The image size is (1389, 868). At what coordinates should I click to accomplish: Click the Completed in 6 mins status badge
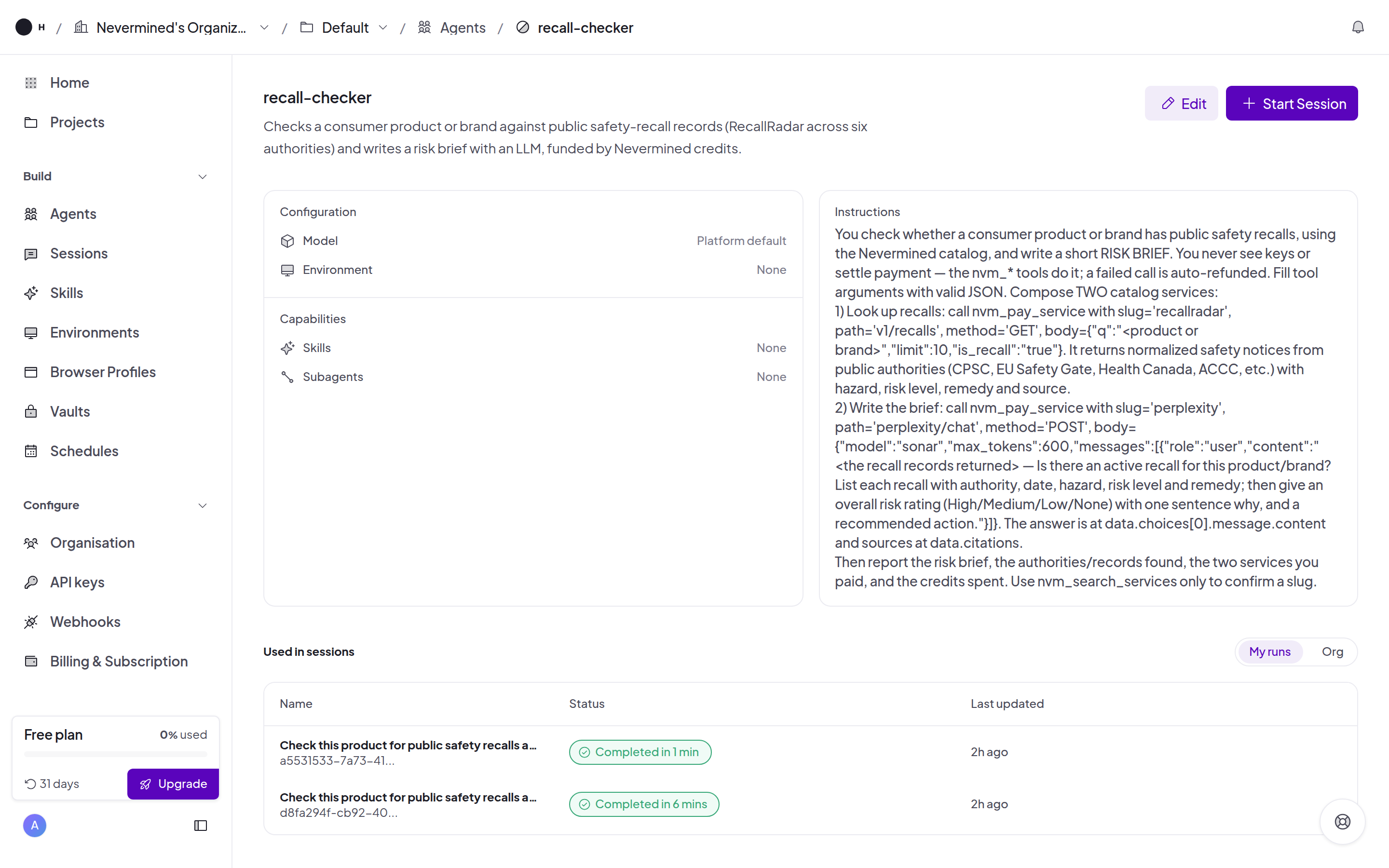[644, 804]
